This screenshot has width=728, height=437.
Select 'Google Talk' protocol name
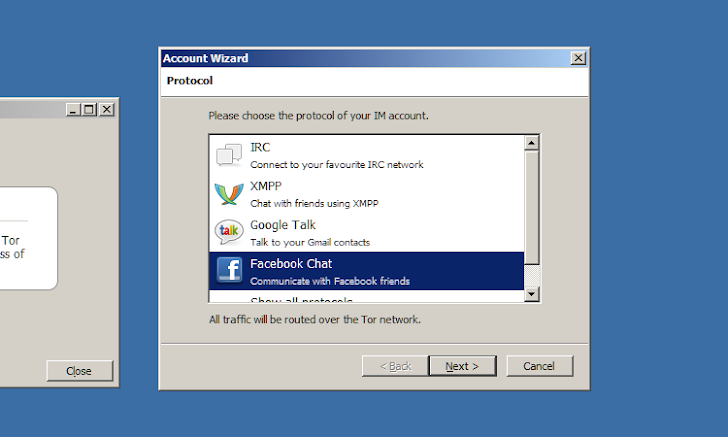tap(283, 225)
